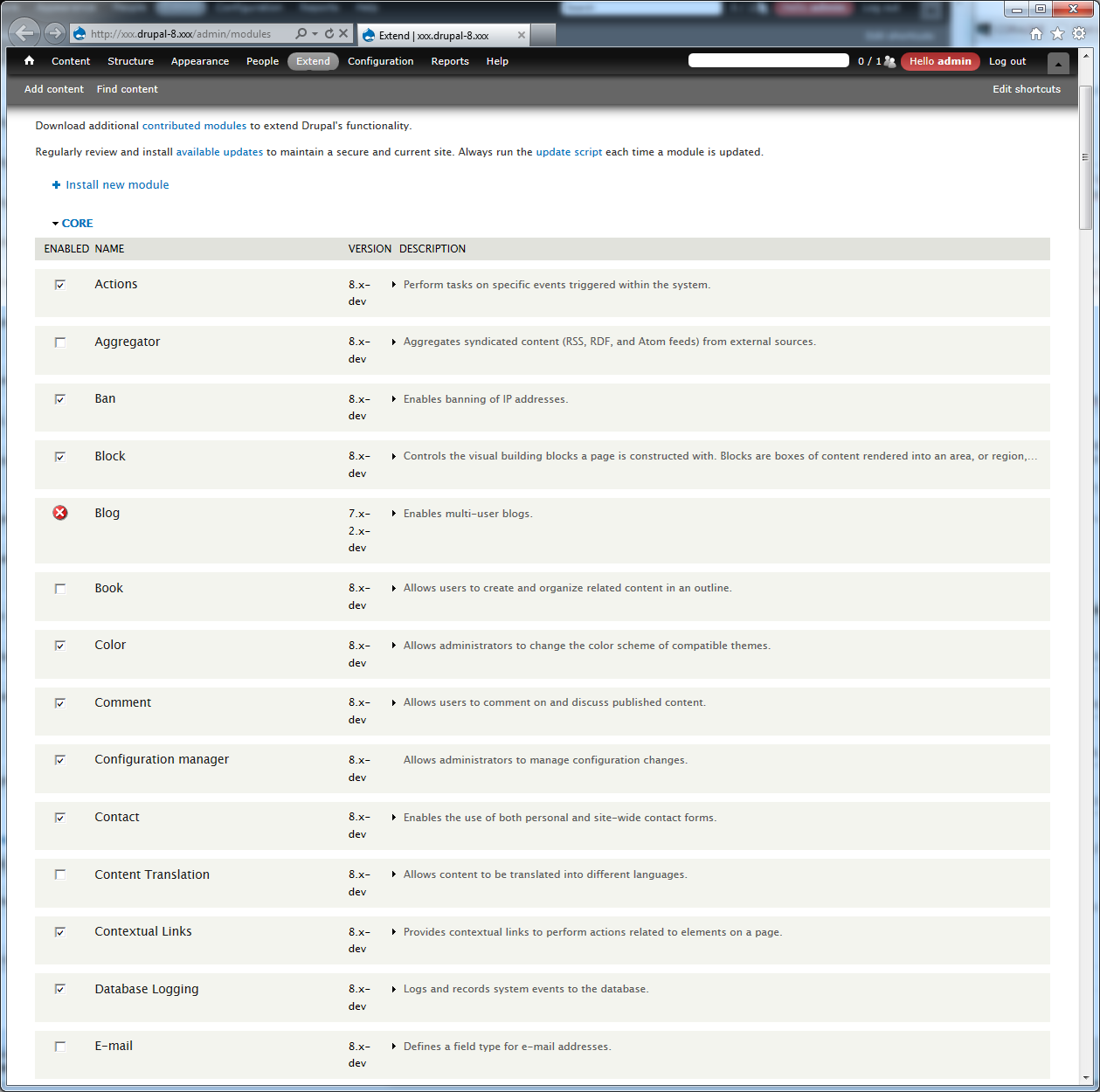Screen dimensions: 1100x1092
Task: Toggle the Block module checkbox
Action: point(60,457)
